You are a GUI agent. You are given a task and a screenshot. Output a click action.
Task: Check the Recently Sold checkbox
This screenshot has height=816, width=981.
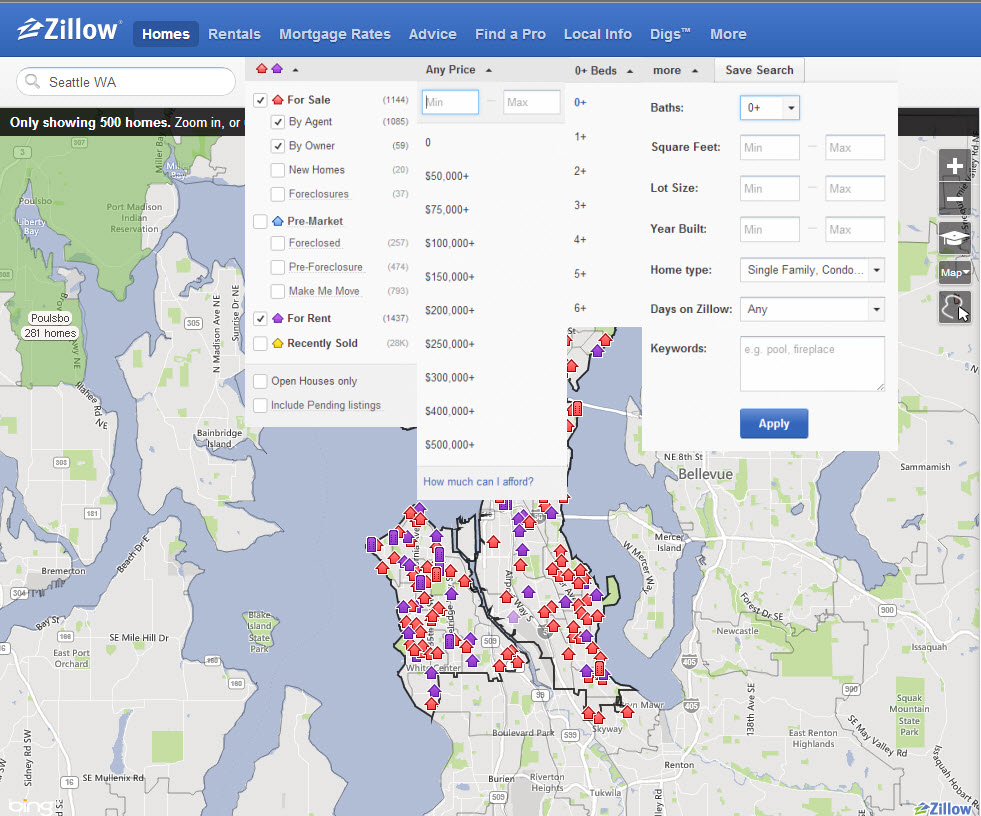click(260, 344)
